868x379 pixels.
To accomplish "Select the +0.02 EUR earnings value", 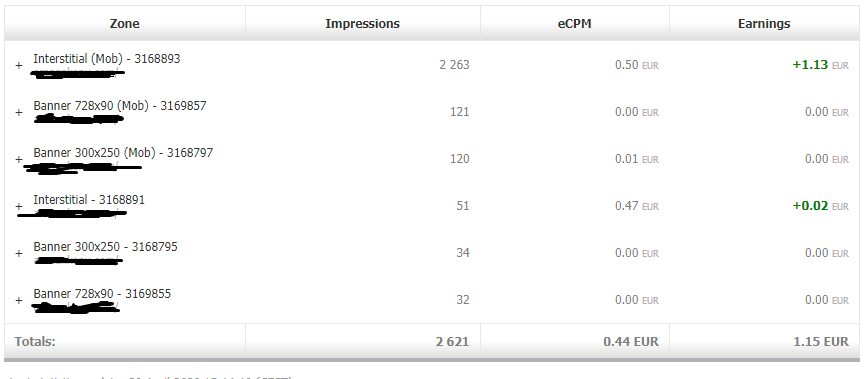I will pos(820,206).
